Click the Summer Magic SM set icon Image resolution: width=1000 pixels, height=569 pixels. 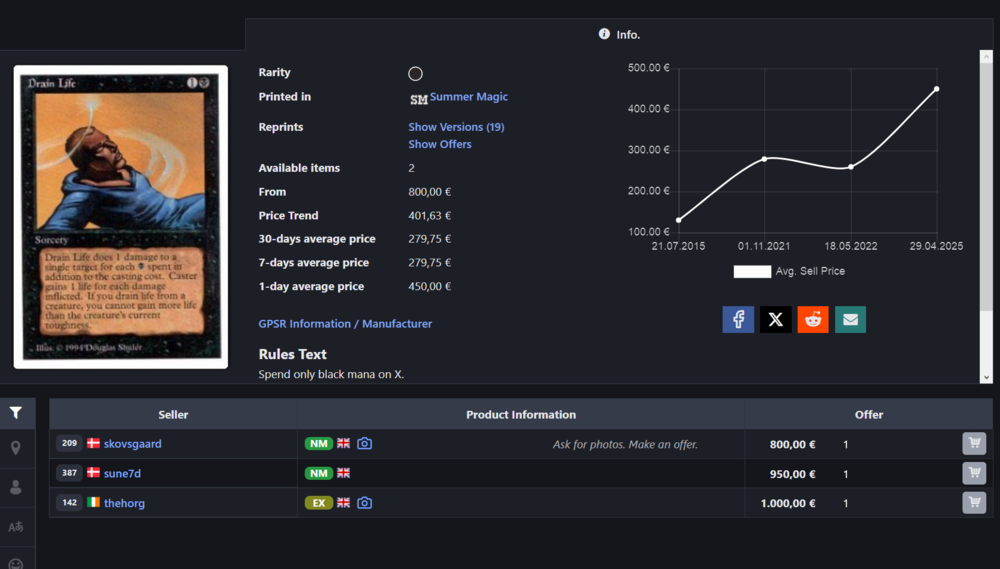[x=418, y=100]
